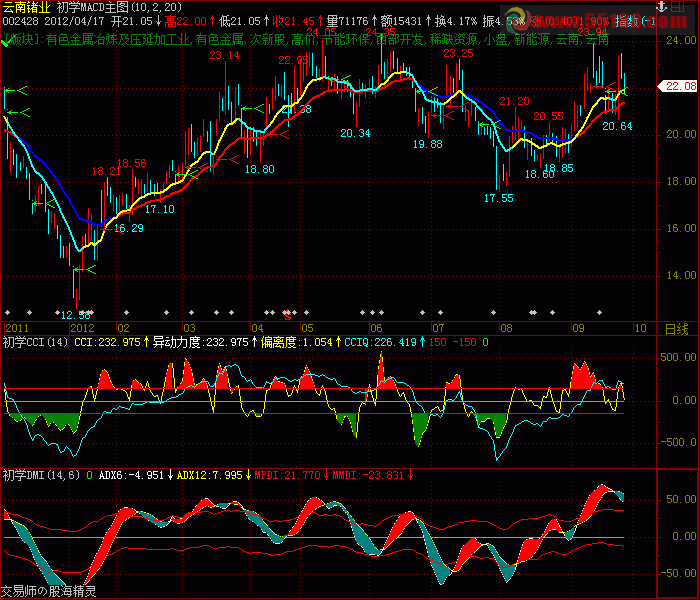Click the red window-layout icon beside the anchor
Image resolution: width=700 pixels, height=600 pixels.
tap(677, 7)
